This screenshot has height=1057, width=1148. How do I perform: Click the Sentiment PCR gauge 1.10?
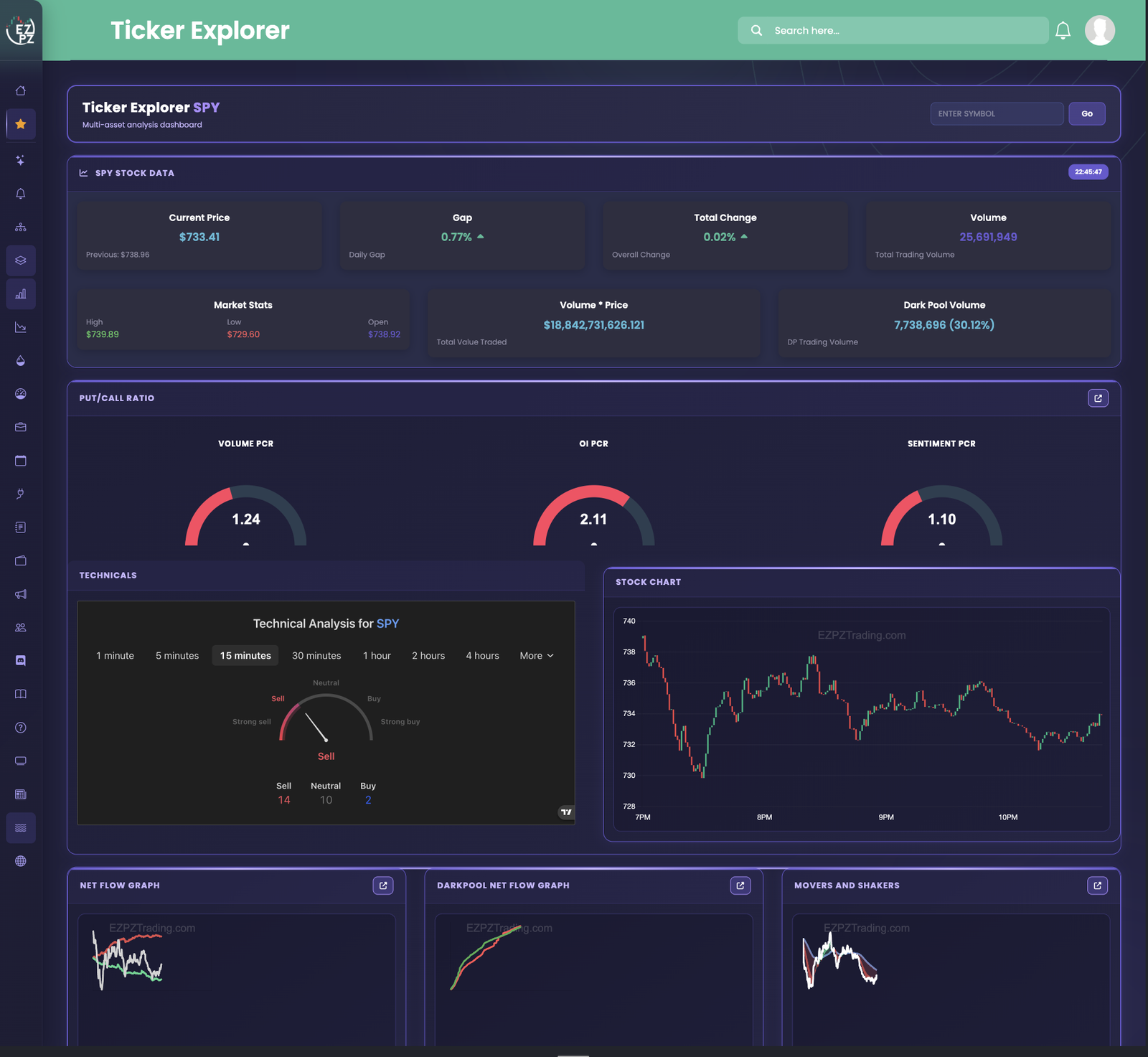(x=941, y=515)
